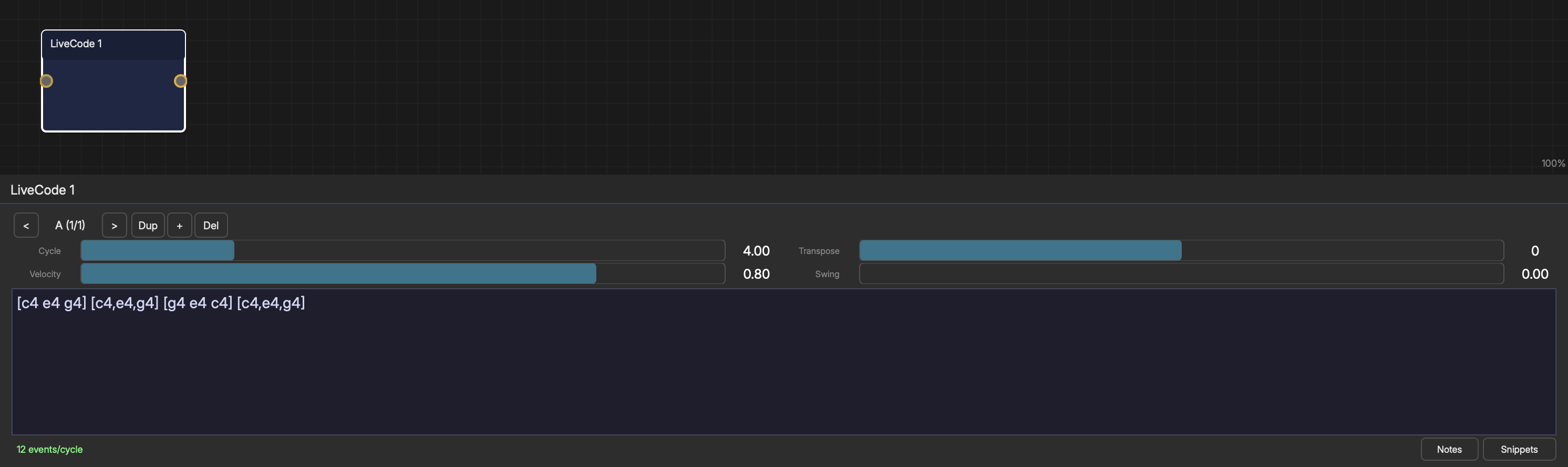This screenshot has height=467, width=1568.
Task: Click the 100% zoom indicator
Action: (x=1553, y=163)
